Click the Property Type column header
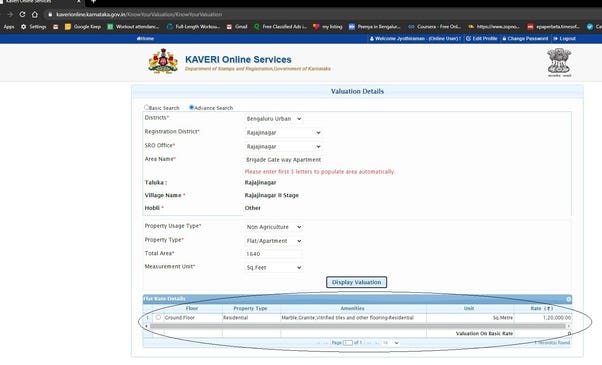 251,308
